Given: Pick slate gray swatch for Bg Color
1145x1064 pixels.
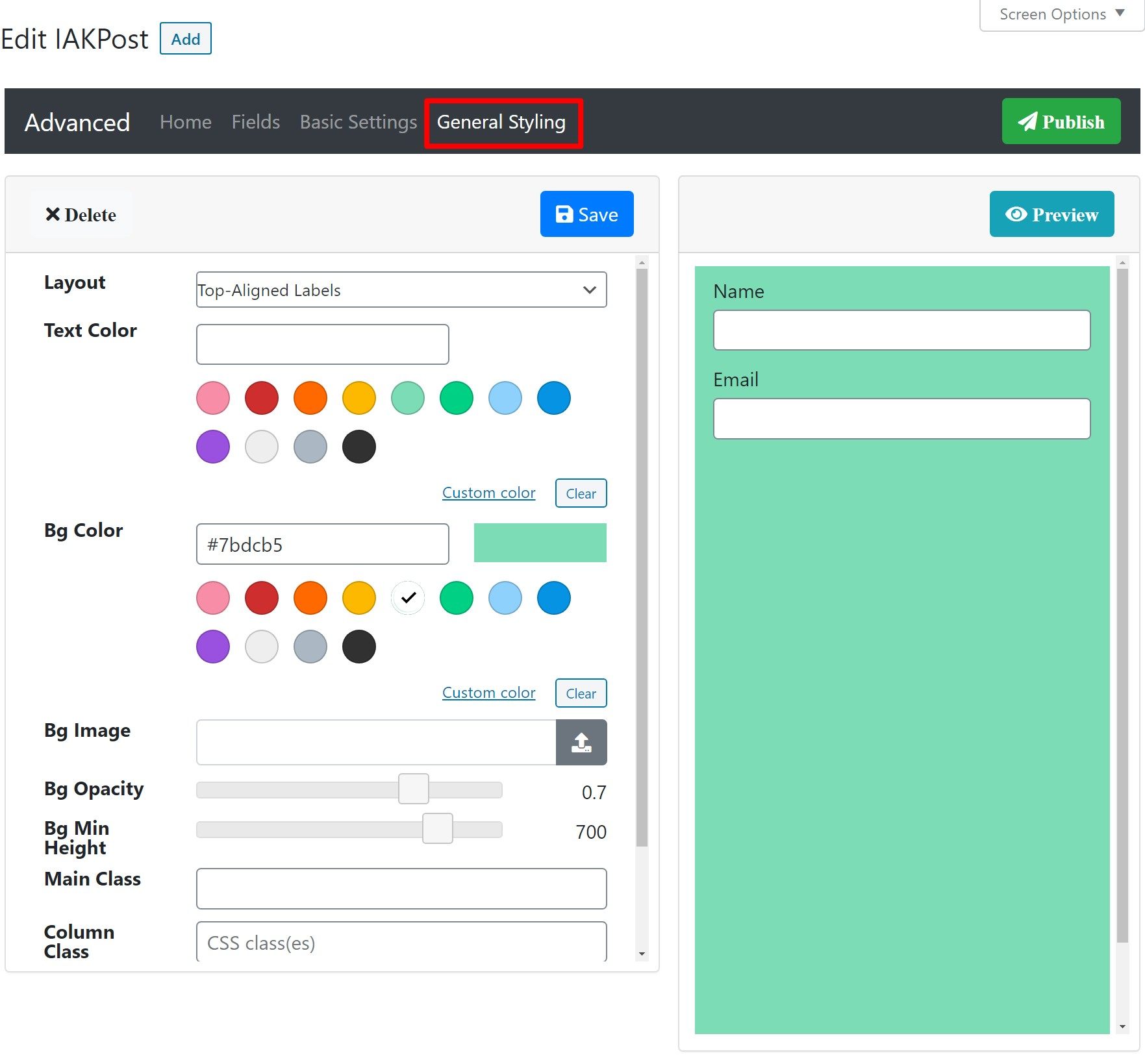Looking at the screenshot, I should (310, 647).
